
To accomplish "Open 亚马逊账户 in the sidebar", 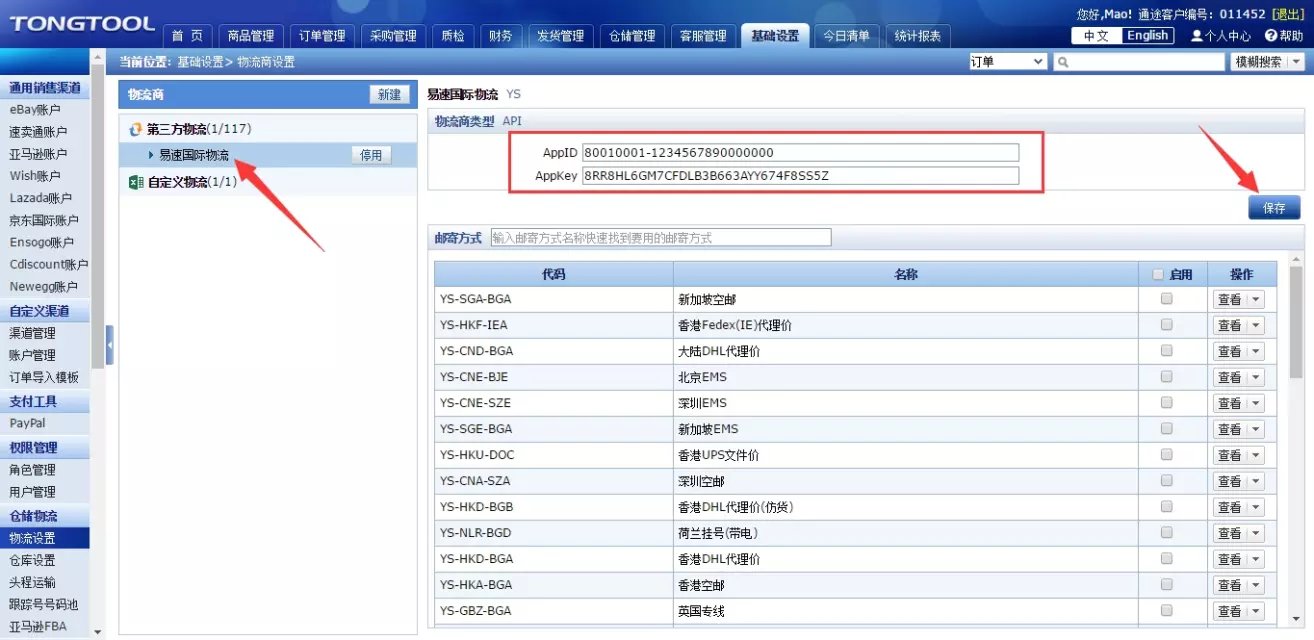I will tap(39, 154).
